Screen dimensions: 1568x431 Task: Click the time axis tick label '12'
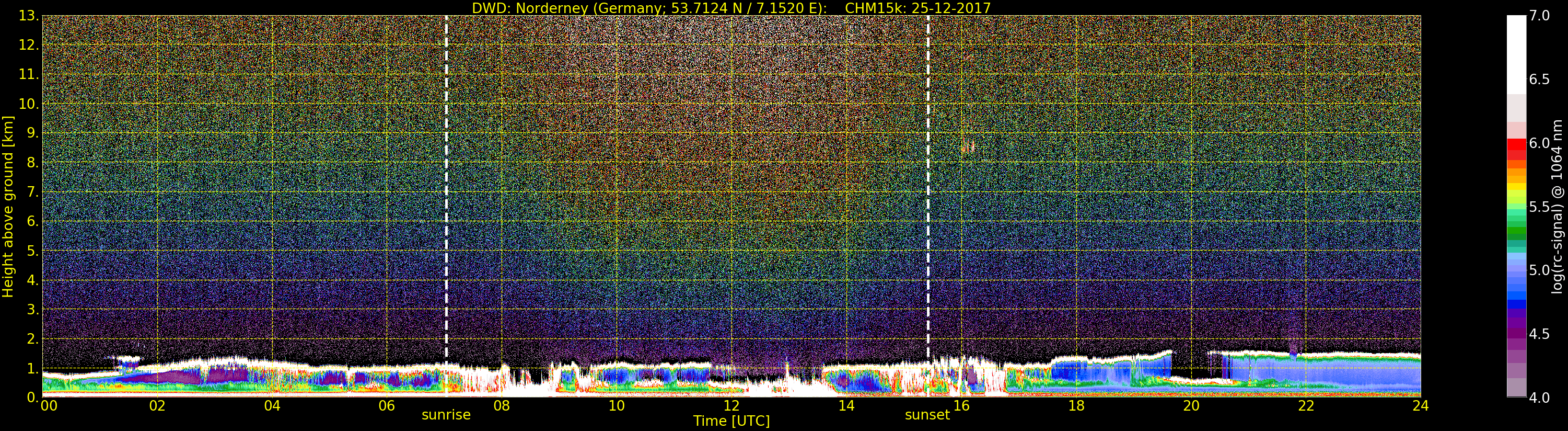(x=731, y=405)
